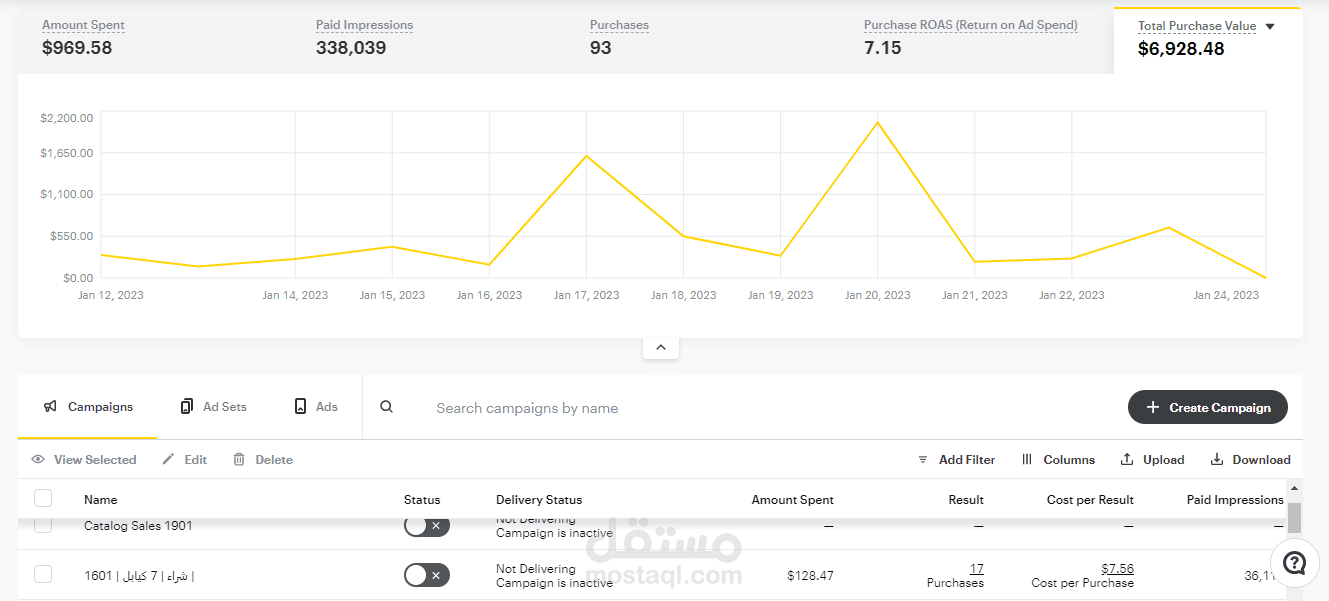Viewport: 1329px width, 601px height.
Task: Open the Total Purchase Value metric dropdown
Action: 1270,27
